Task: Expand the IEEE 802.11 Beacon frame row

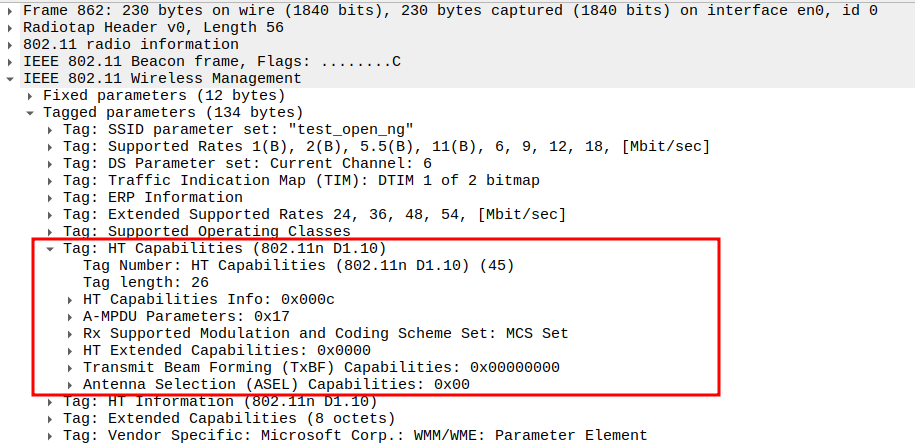Action: [x=10, y=61]
